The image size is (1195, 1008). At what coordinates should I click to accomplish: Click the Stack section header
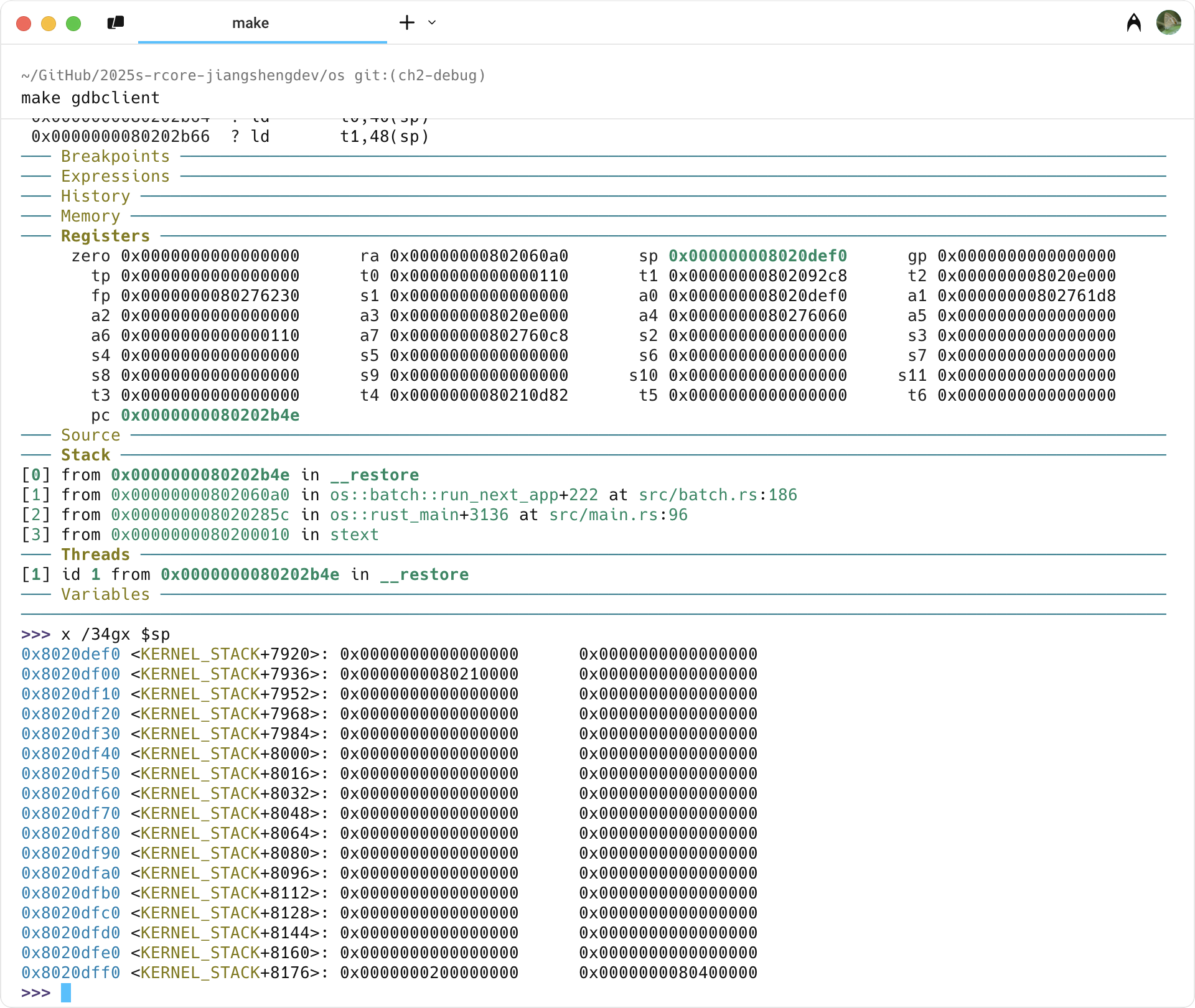(x=85, y=455)
